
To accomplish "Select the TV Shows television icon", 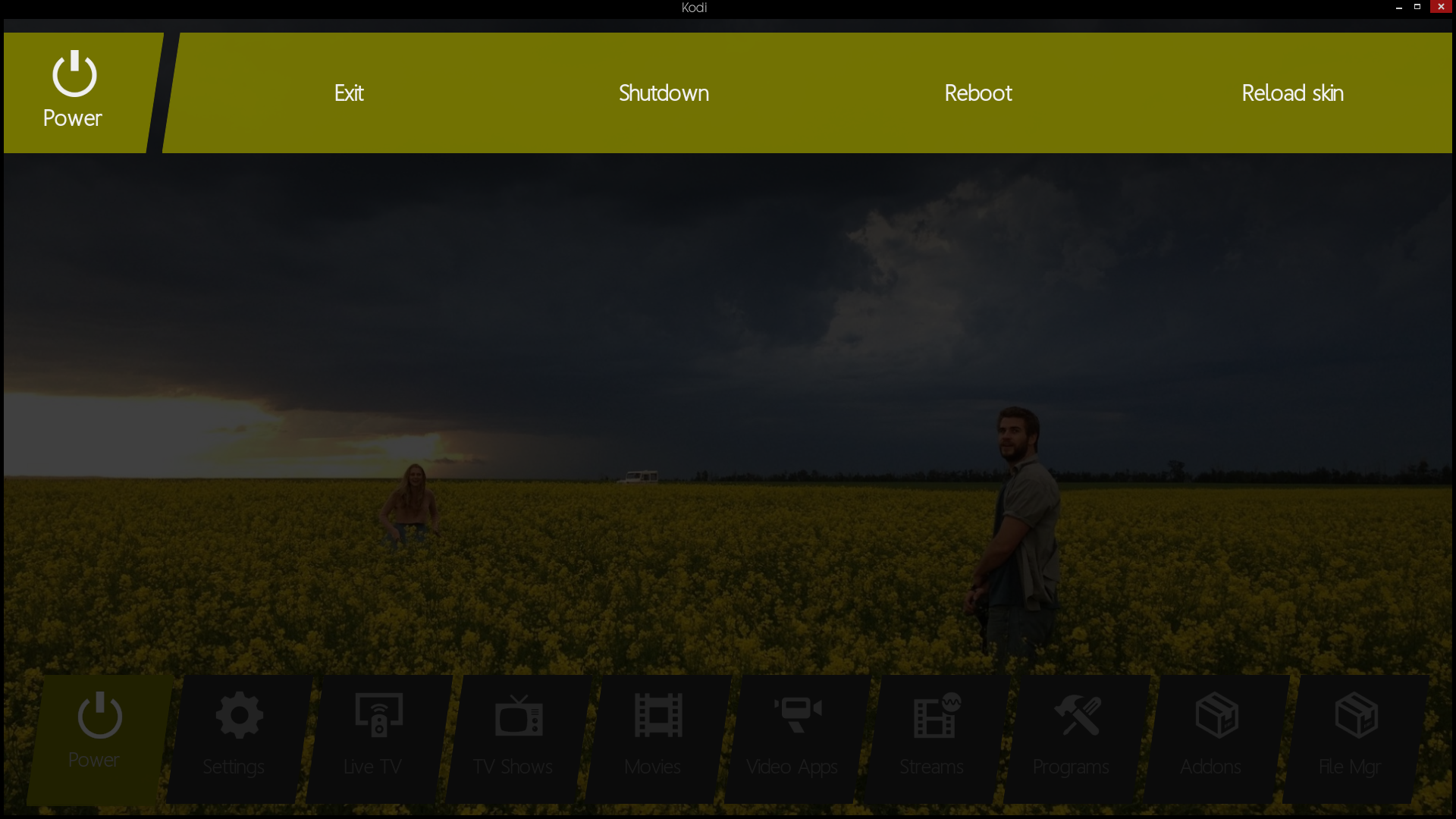I will pyautogui.click(x=519, y=715).
